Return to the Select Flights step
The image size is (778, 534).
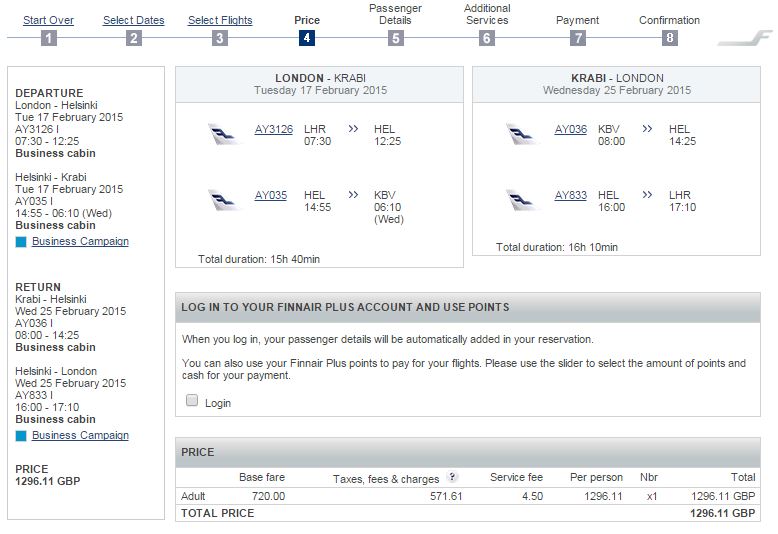tap(220, 20)
